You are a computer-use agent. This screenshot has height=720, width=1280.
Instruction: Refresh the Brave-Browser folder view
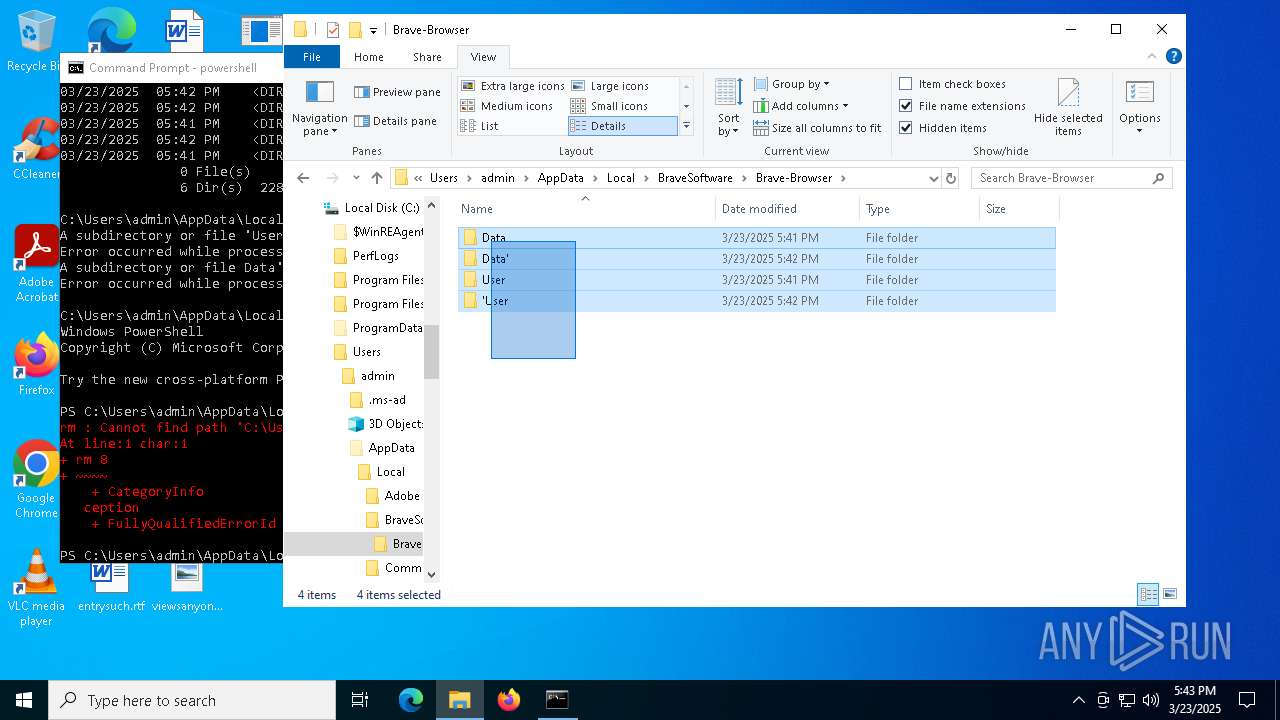pyautogui.click(x=951, y=178)
